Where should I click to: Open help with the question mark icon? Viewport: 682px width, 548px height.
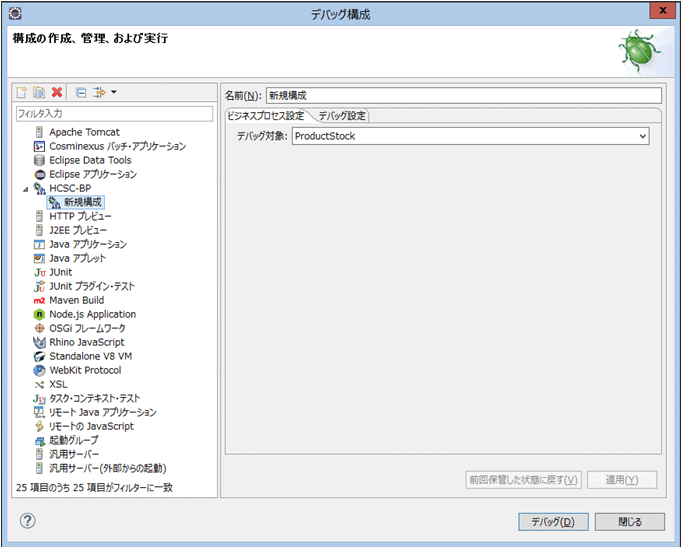pos(27,521)
